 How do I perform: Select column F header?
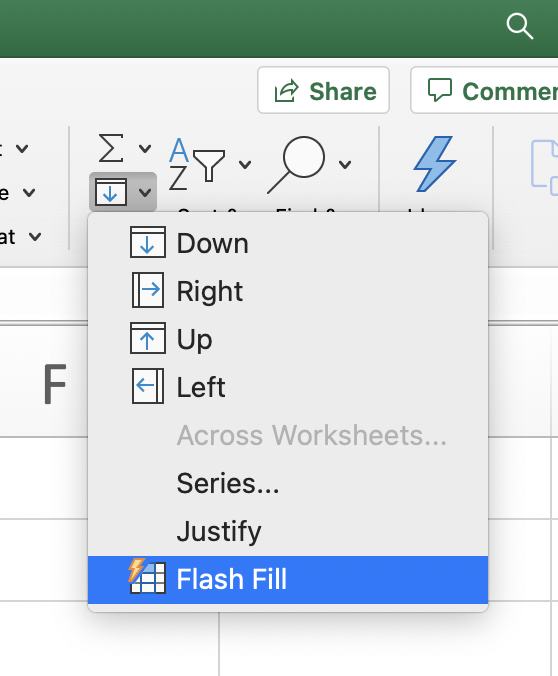pyautogui.click(x=55, y=384)
